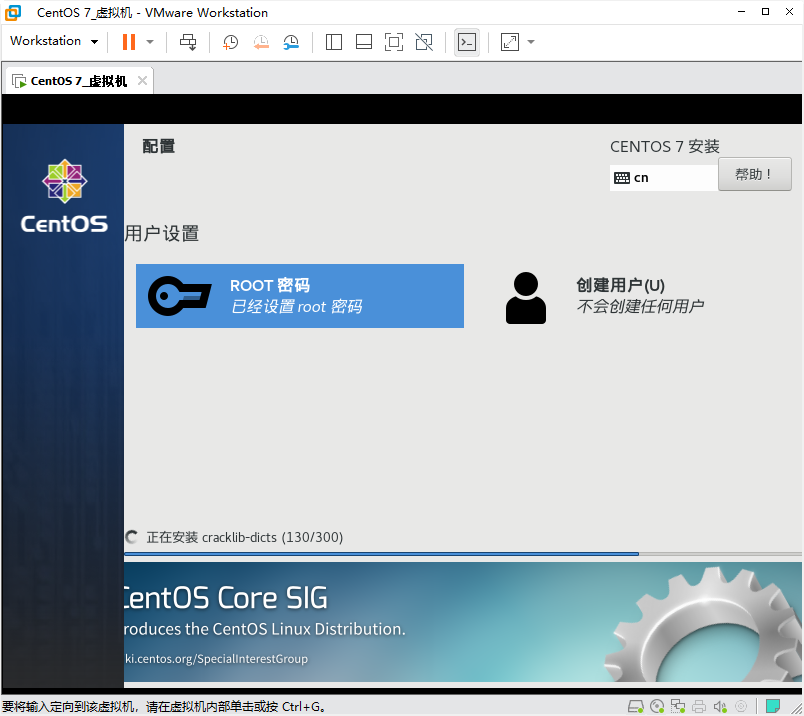Click the hard disk status icon
Image resolution: width=804 pixels, height=716 pixels.
pos(636,707)
